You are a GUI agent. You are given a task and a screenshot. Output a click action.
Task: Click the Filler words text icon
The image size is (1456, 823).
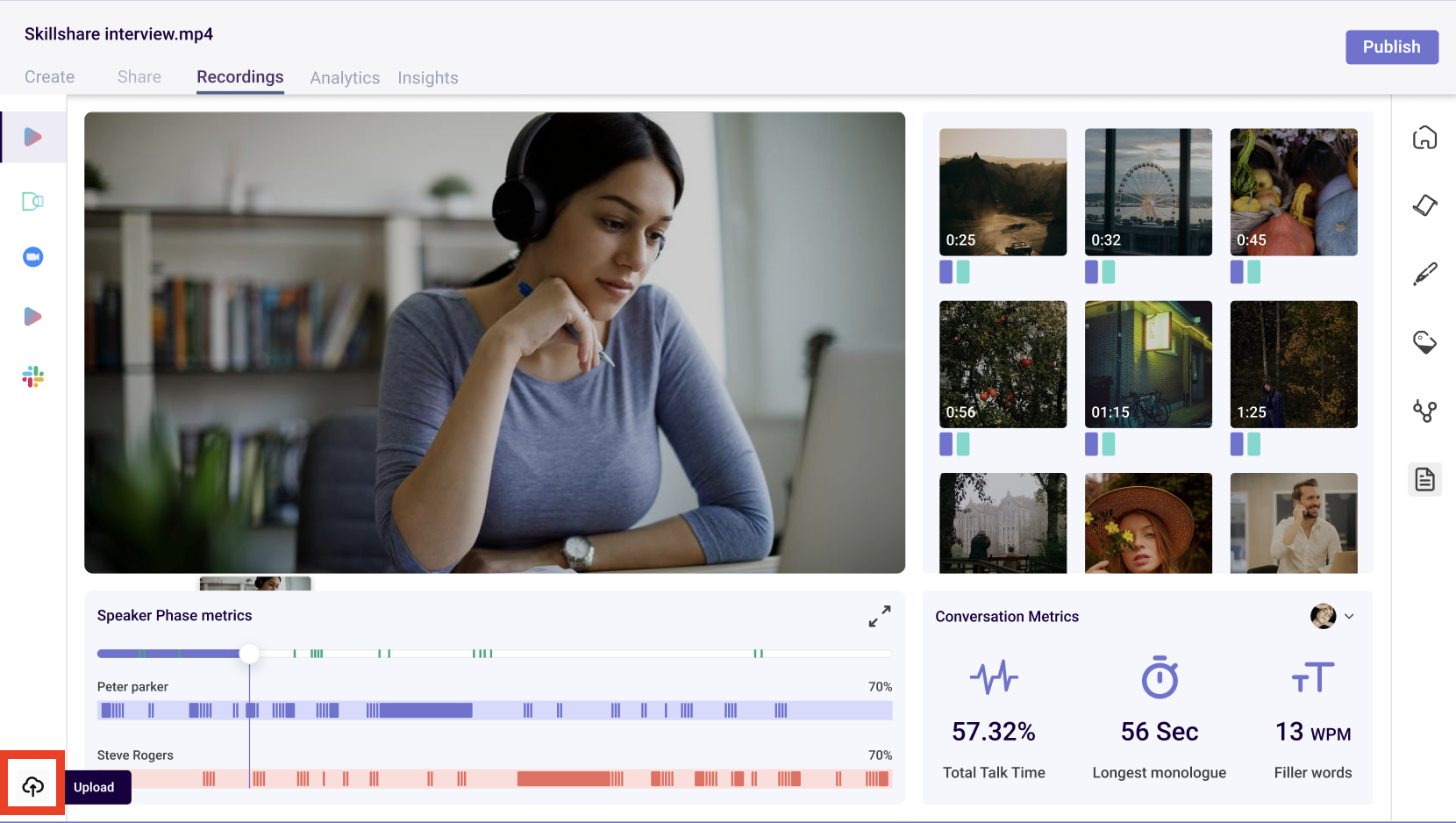click(x=1312, y=677)
